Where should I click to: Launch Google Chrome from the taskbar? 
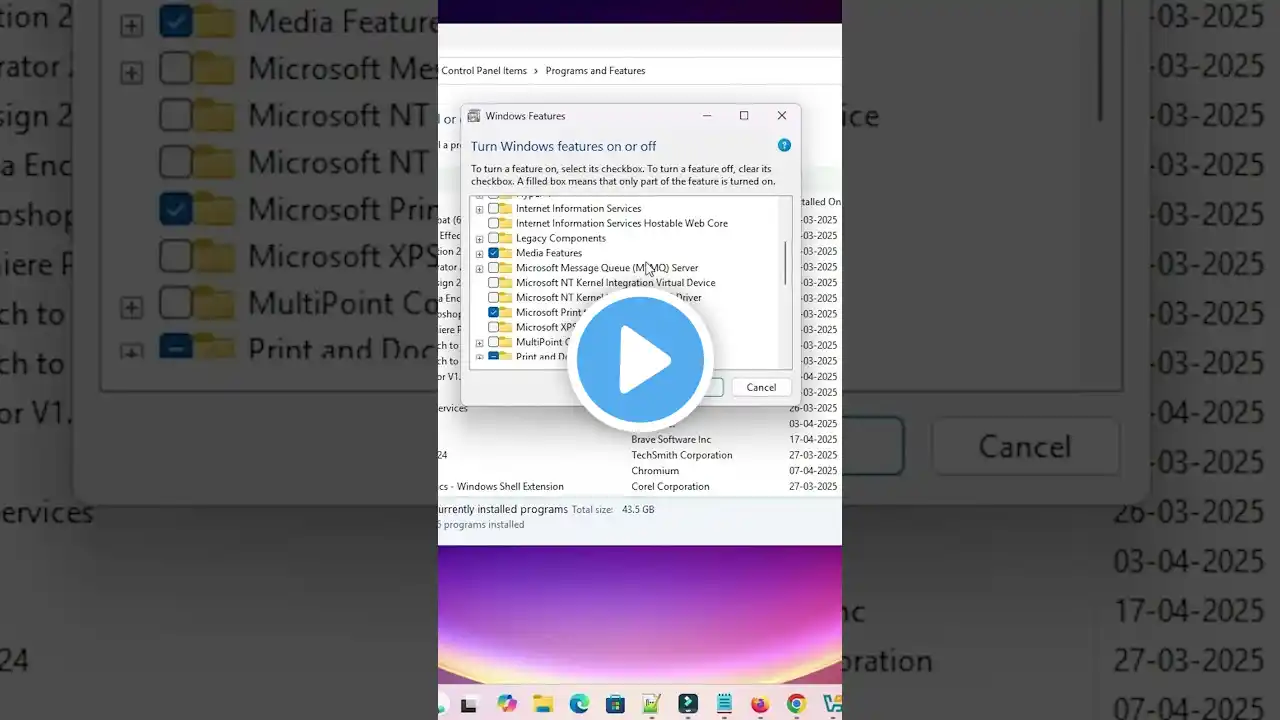(x=796, y=704)
